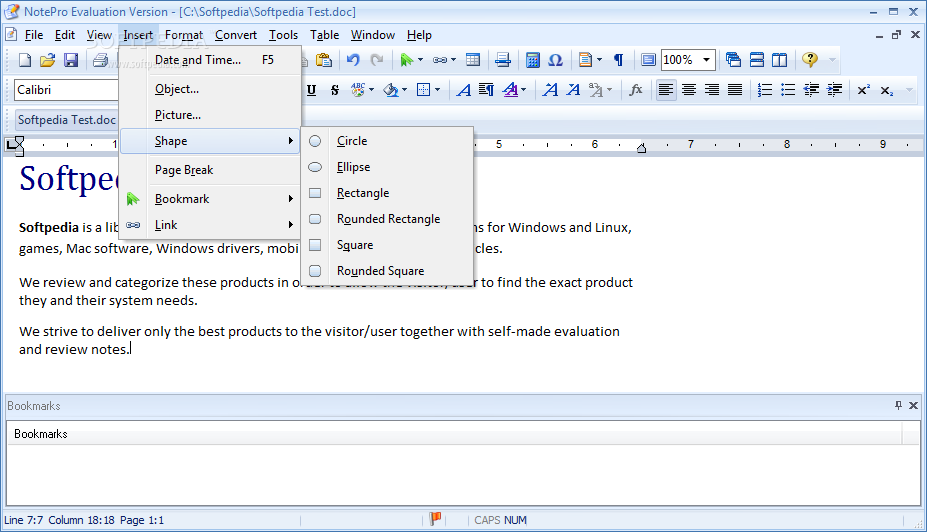Choose Object... in the Insert menu

point(210,89)
